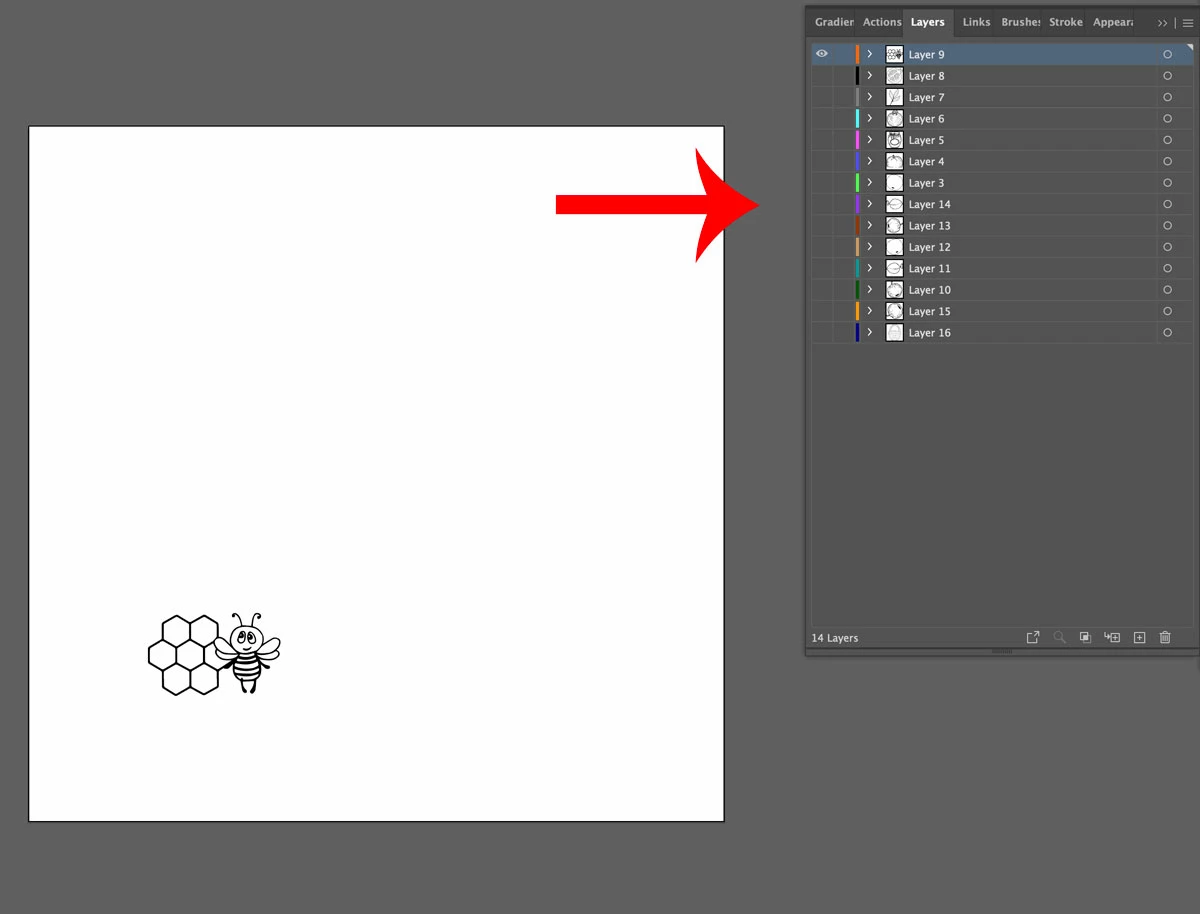Select the row named Layer 4
This screenshot has height=914, width=1200.
tap(1001, 162)
